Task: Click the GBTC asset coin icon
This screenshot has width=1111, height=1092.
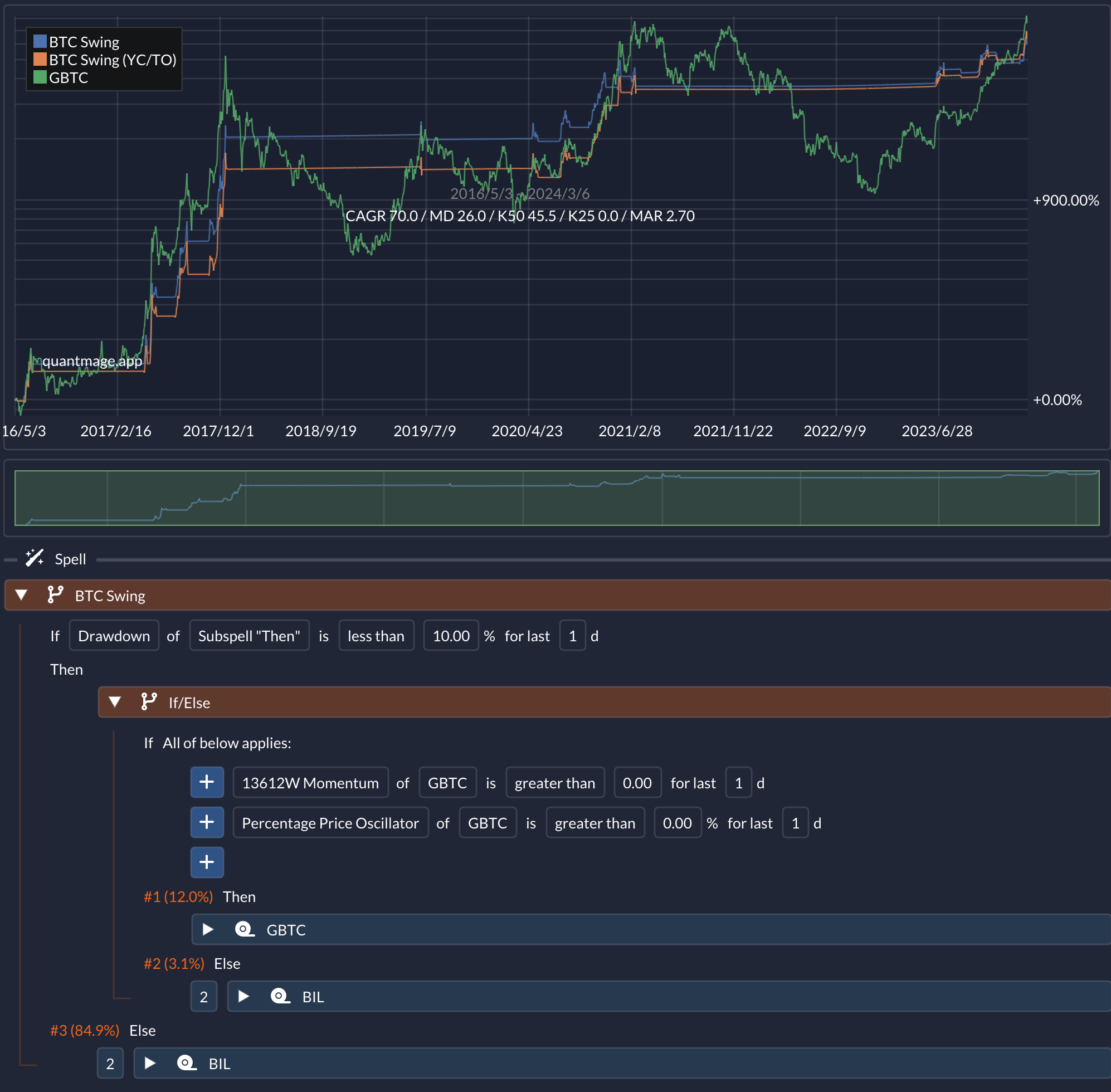Action: point(245,929)
